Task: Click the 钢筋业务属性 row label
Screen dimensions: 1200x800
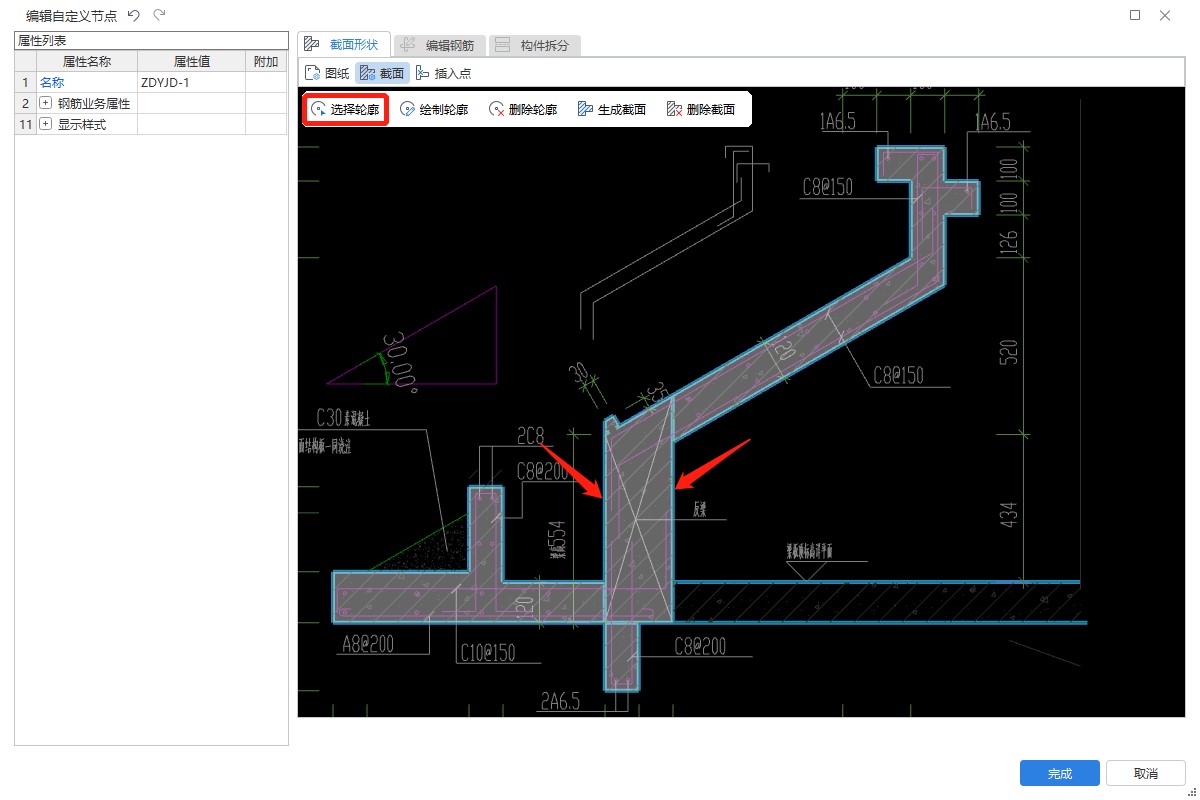Action: click(x=94, y=103)
